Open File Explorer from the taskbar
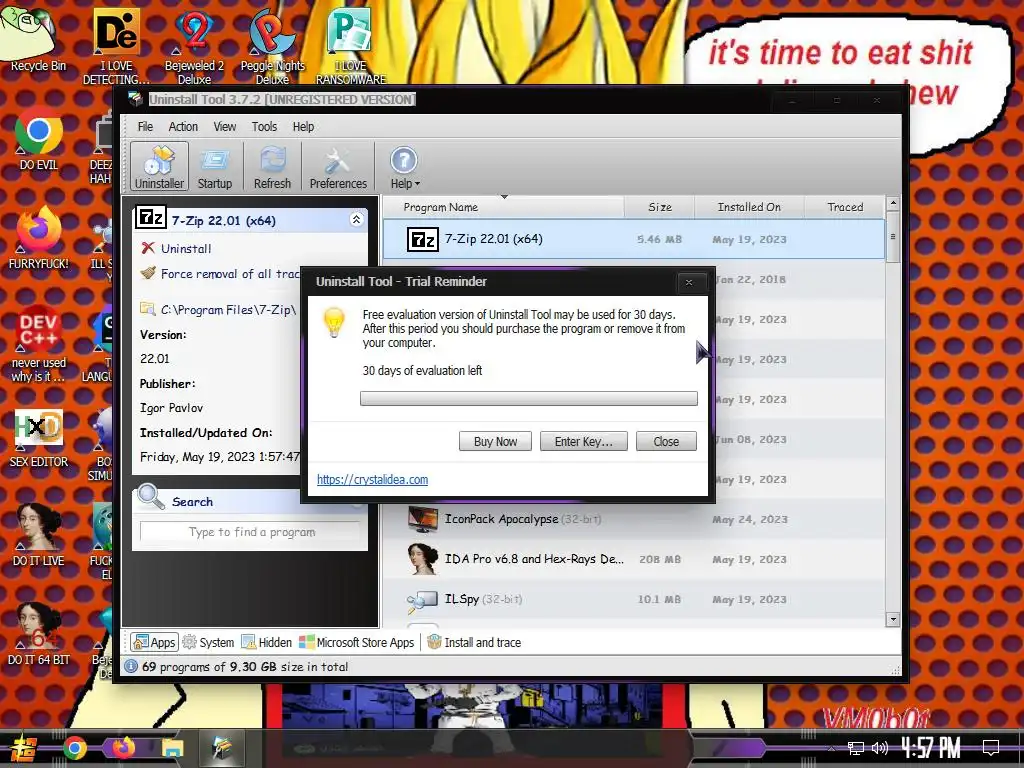 pos(173,748)
